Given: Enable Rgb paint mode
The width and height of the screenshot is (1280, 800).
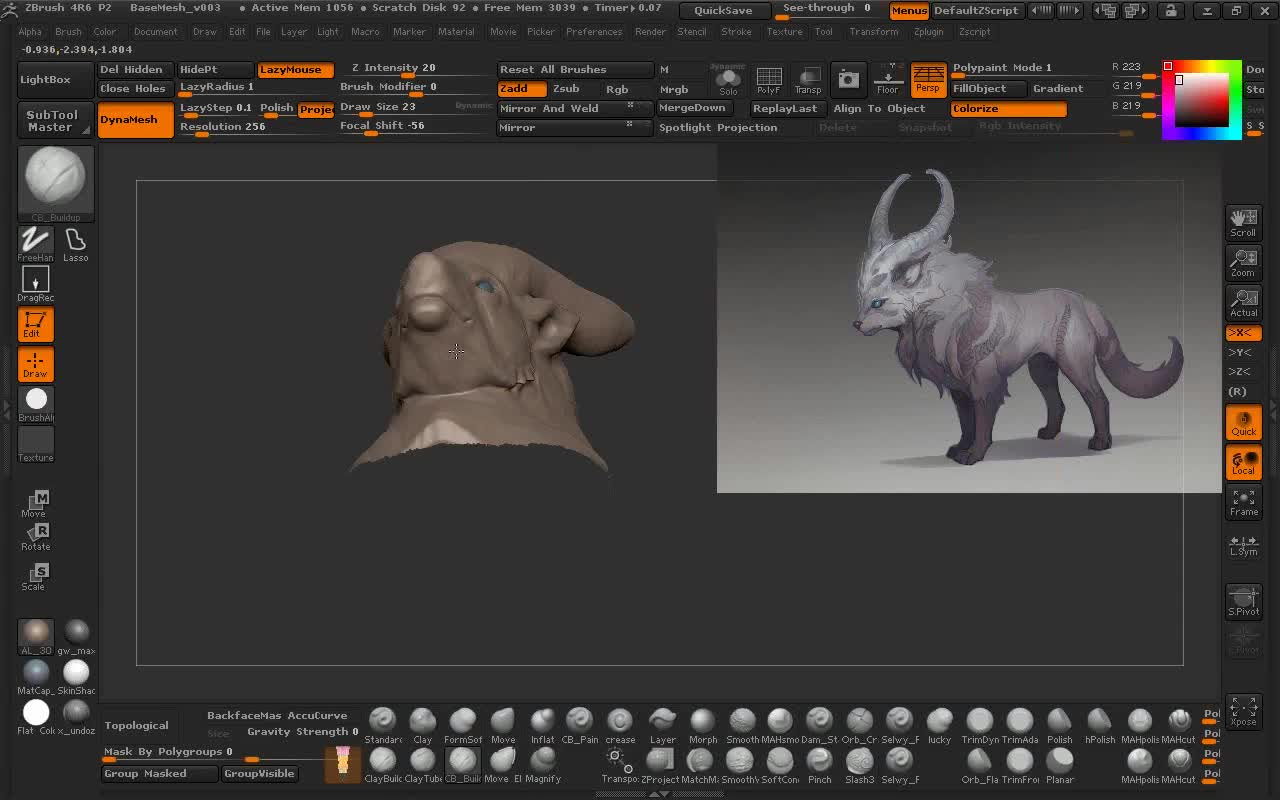Looking at the screenshot, I should point(618,88).
